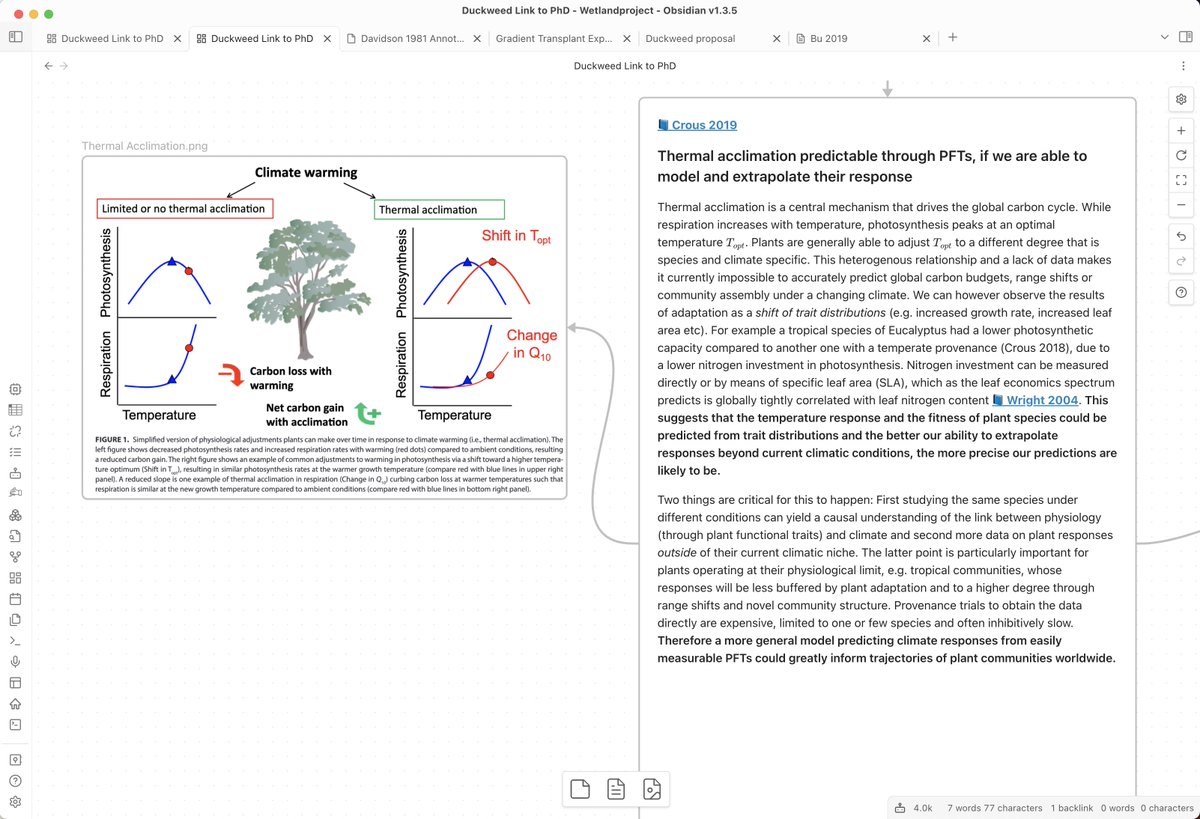This screenshot has height=819, width=1200.
Task: Open the pane's more options menu
Action: pos(1184,65)
